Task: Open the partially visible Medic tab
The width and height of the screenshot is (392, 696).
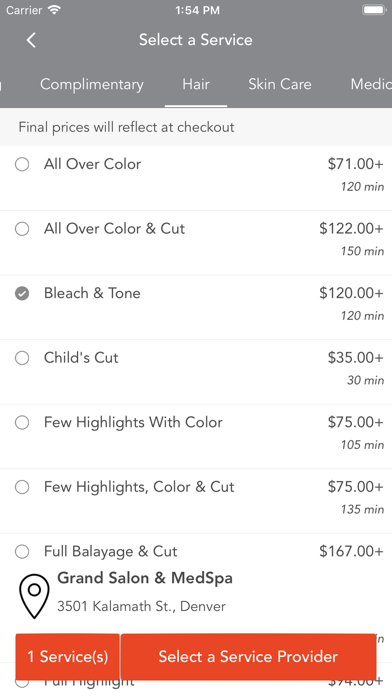Action: 371,84
